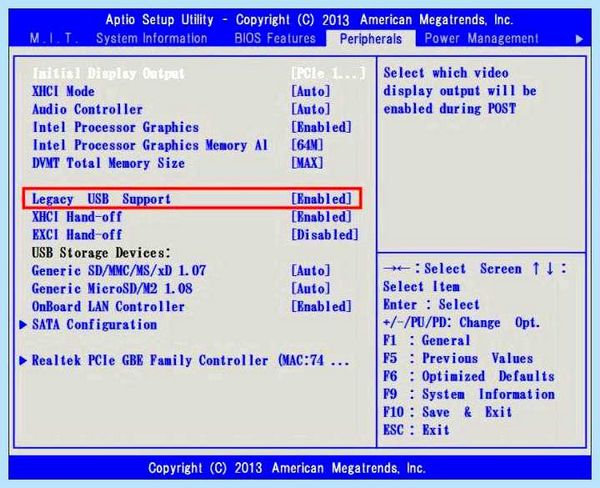Open the Initial Display Output PCIe value

click(328, 73)
